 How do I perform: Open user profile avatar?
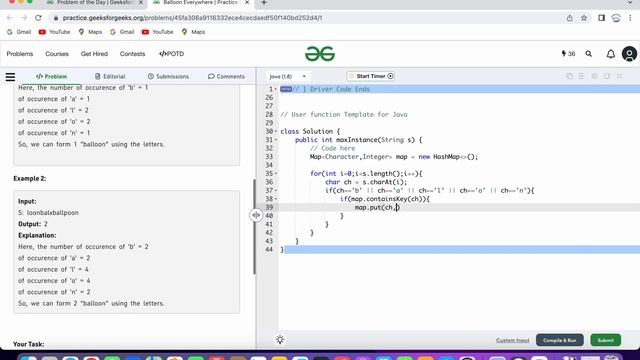click(x=629, y=54)
